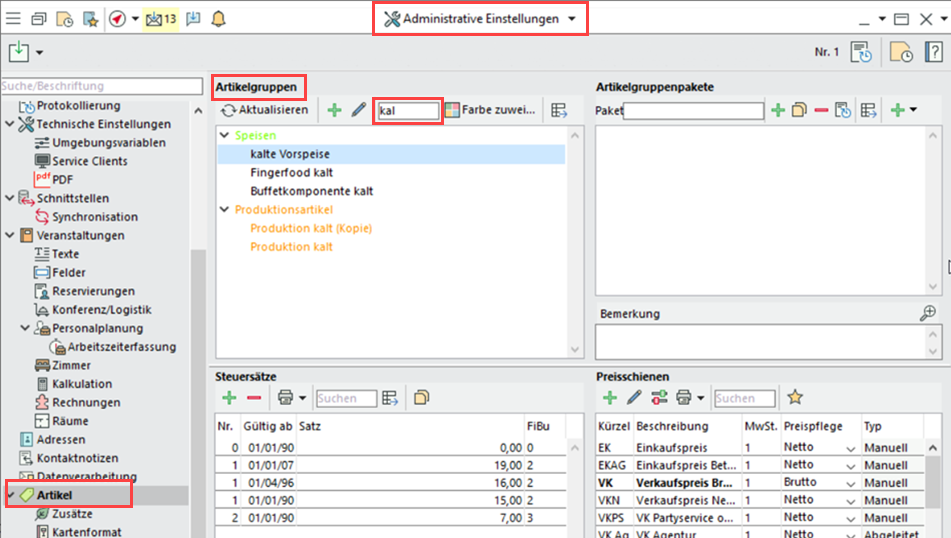Click the pencil edit icon in Artikelgruppen
Image resolution: width=951 pixels, height=538 pixels.
point(359,110)
